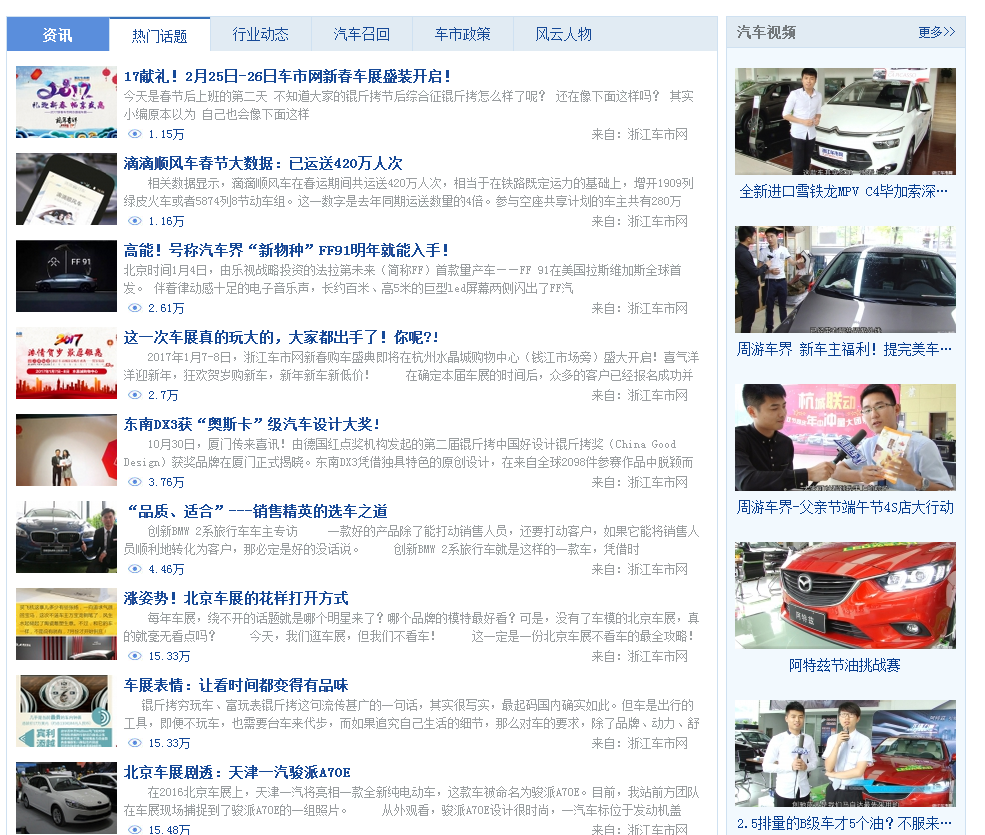Viewport: 985px width, 835px height.
Task: Open article 高能 号称汽车界新物种 FF91
Action: (286, 251)
